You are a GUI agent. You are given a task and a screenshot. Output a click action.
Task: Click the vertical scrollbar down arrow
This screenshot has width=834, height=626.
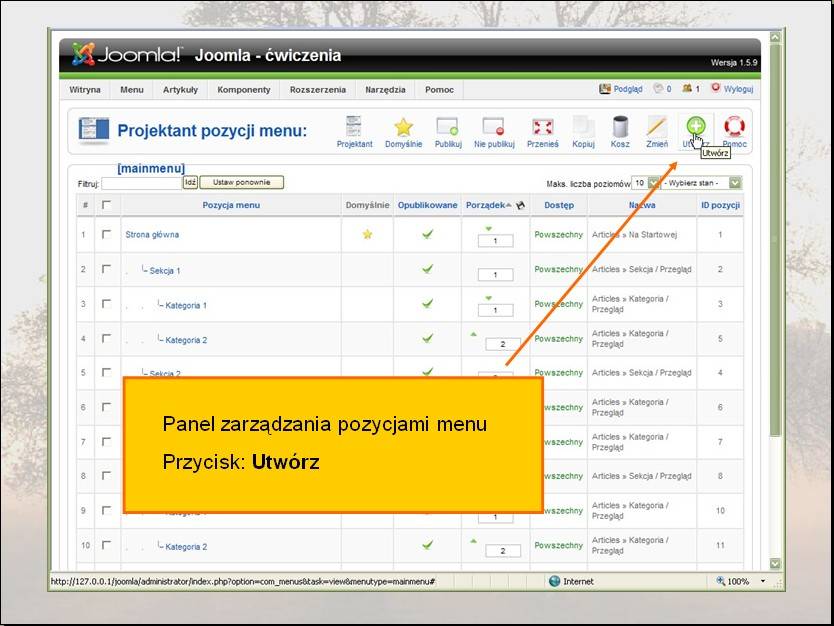[x=775, y=563]
